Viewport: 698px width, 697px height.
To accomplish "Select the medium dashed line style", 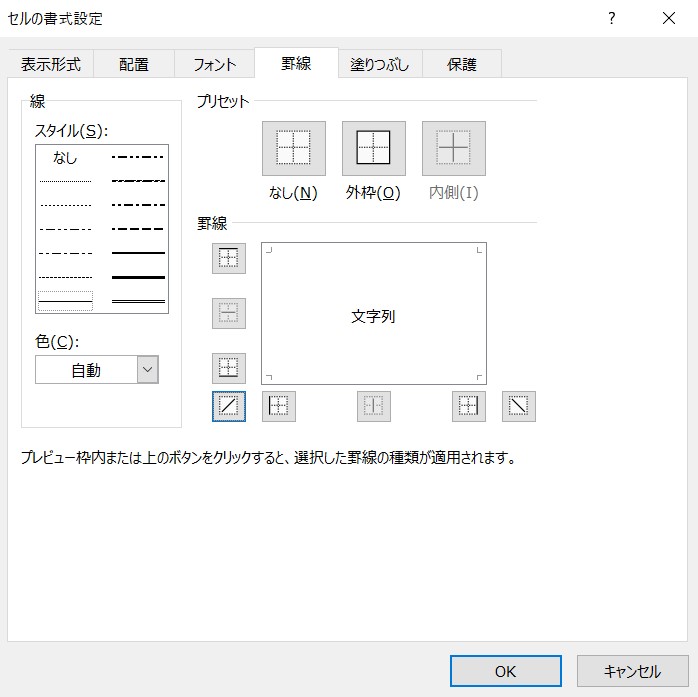I will point(138,229).
